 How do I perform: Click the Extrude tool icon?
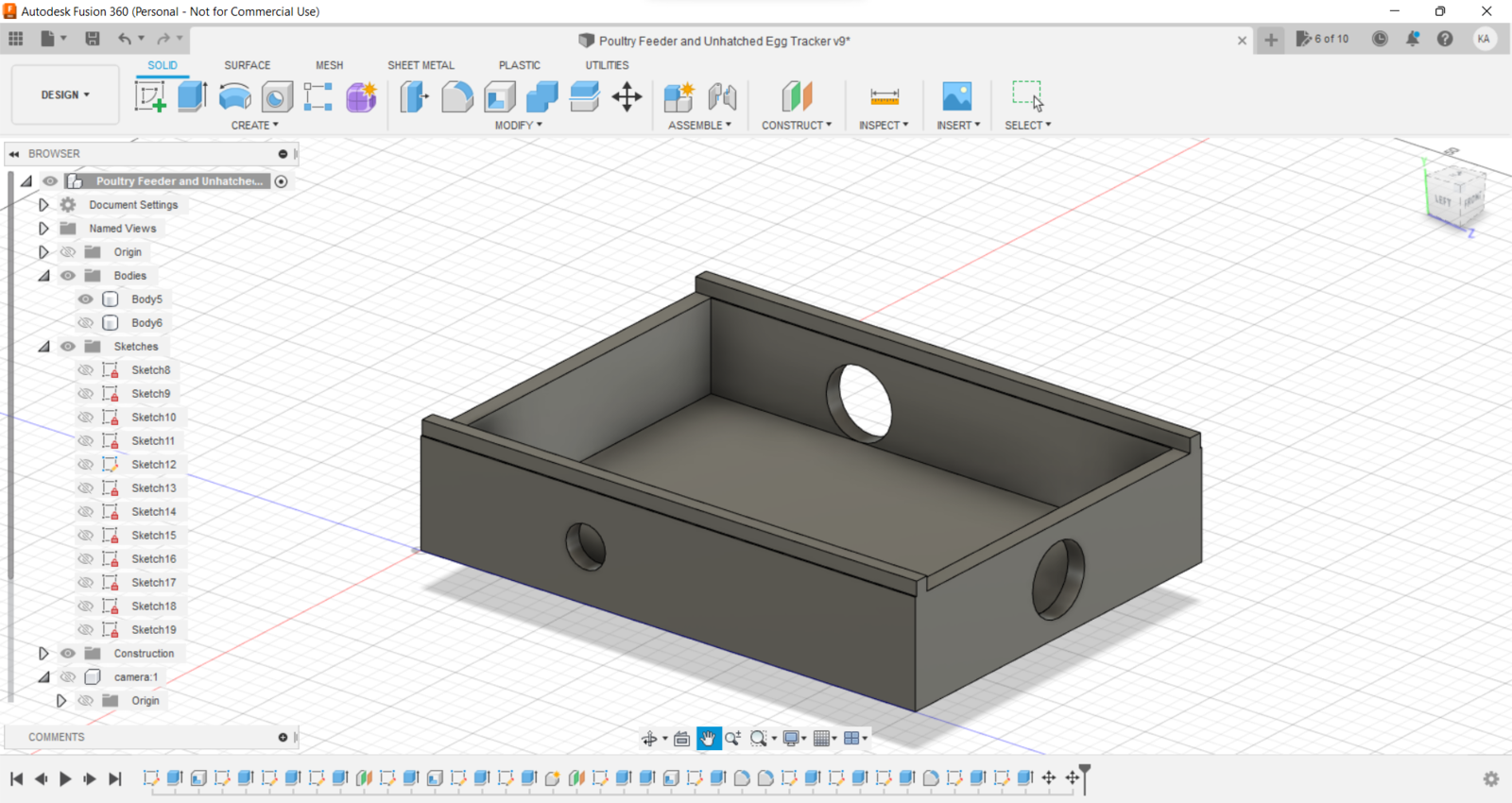(192, 96)
